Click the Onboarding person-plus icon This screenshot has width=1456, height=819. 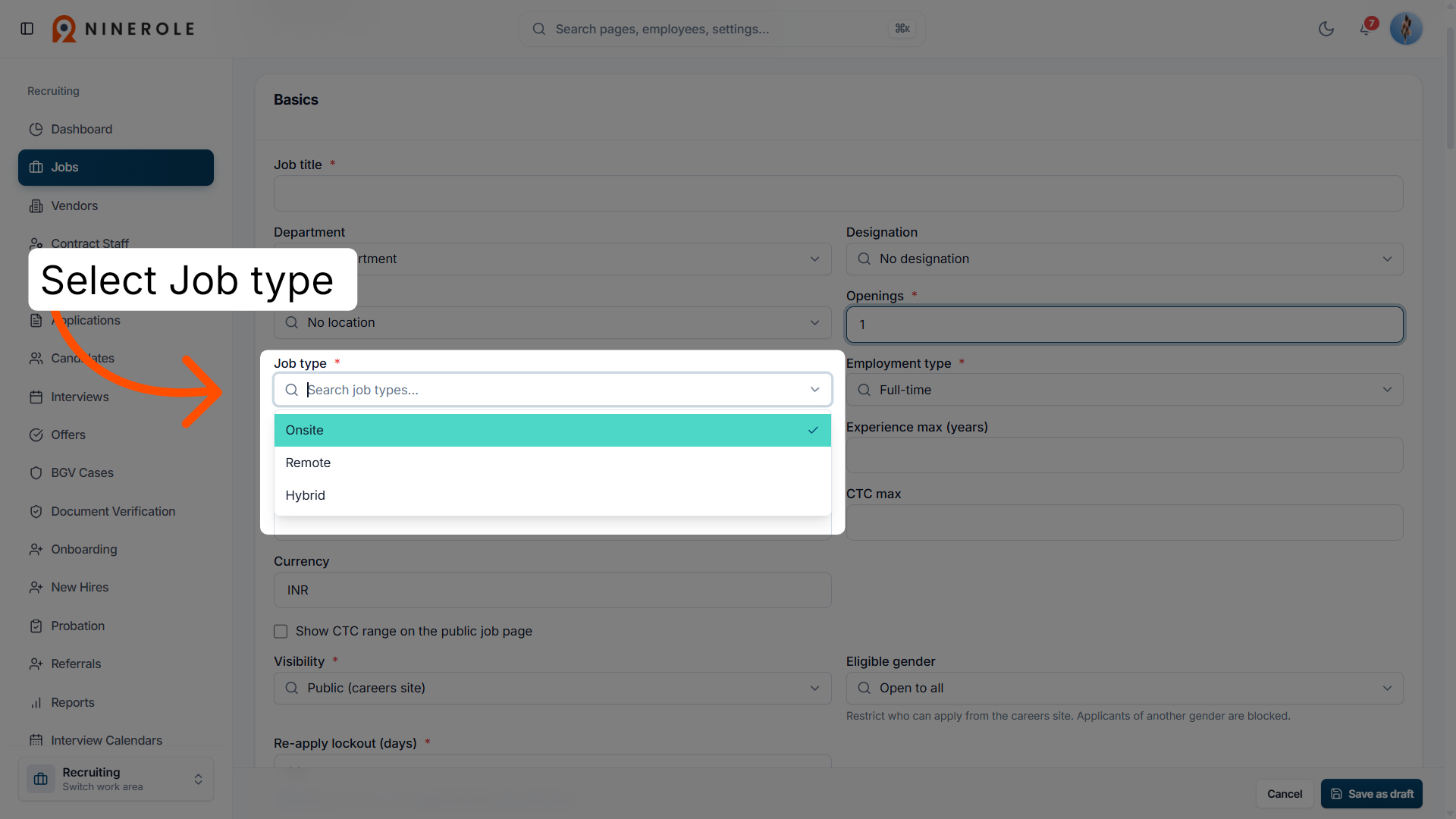(36, 550)
